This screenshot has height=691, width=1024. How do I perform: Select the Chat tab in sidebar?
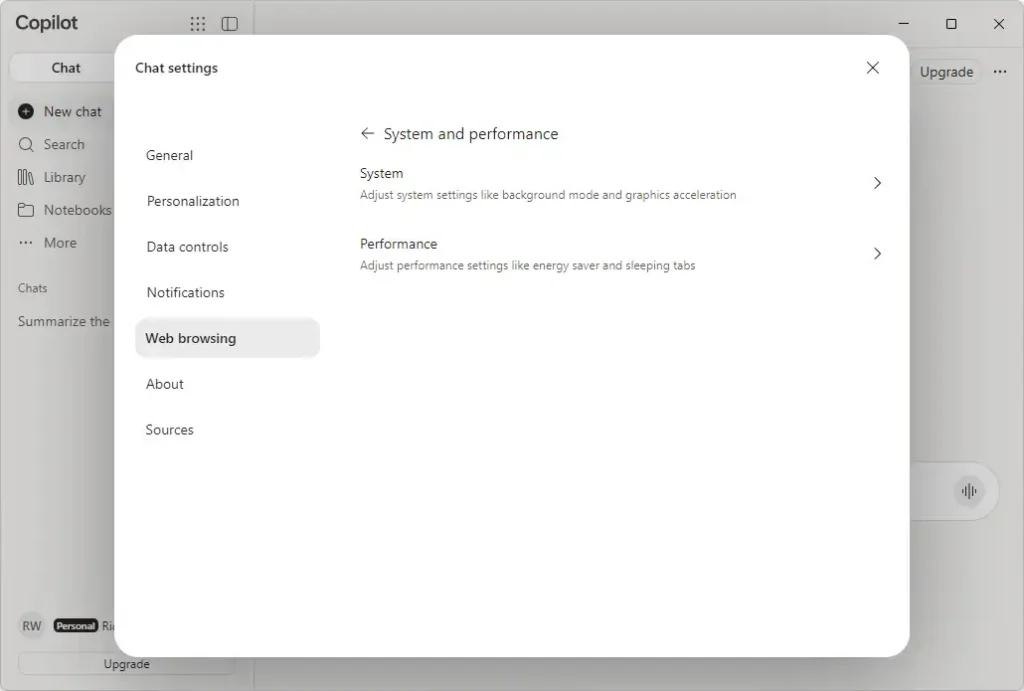coord(65,68)
